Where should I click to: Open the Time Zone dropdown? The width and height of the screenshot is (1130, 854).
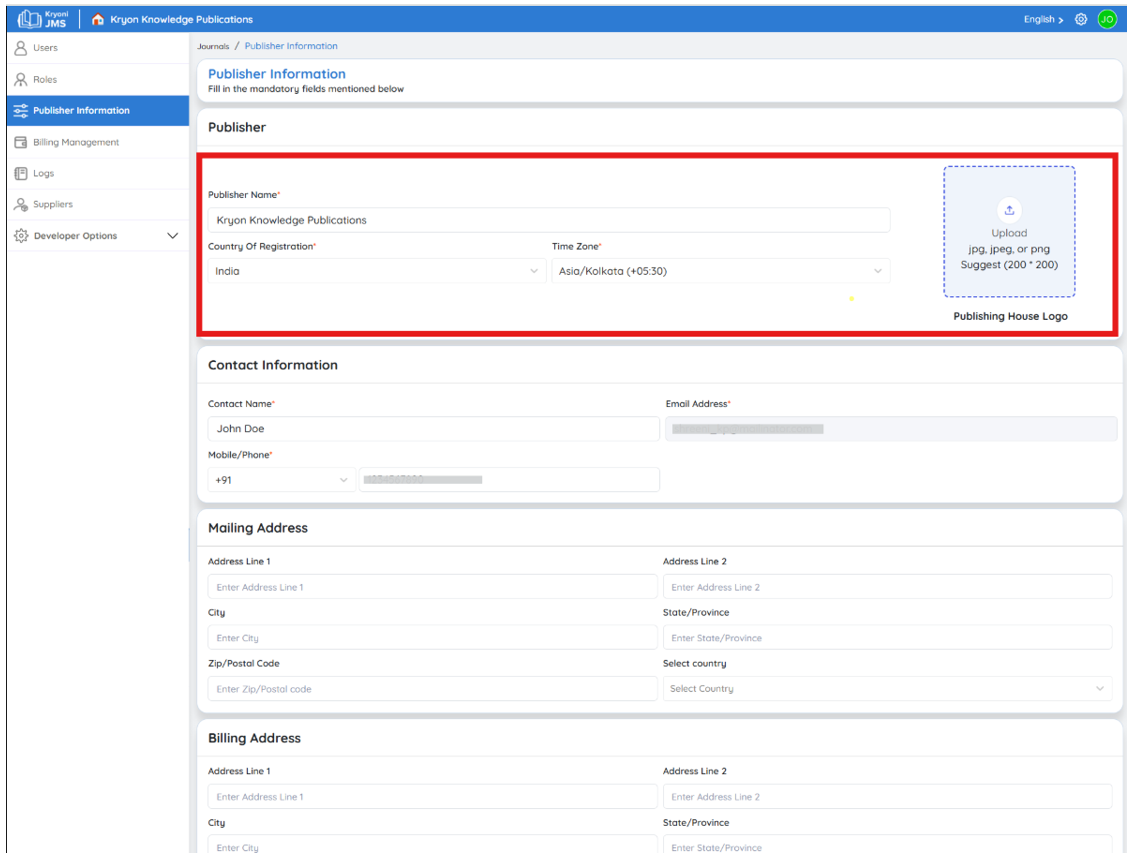tap(721, 271)
